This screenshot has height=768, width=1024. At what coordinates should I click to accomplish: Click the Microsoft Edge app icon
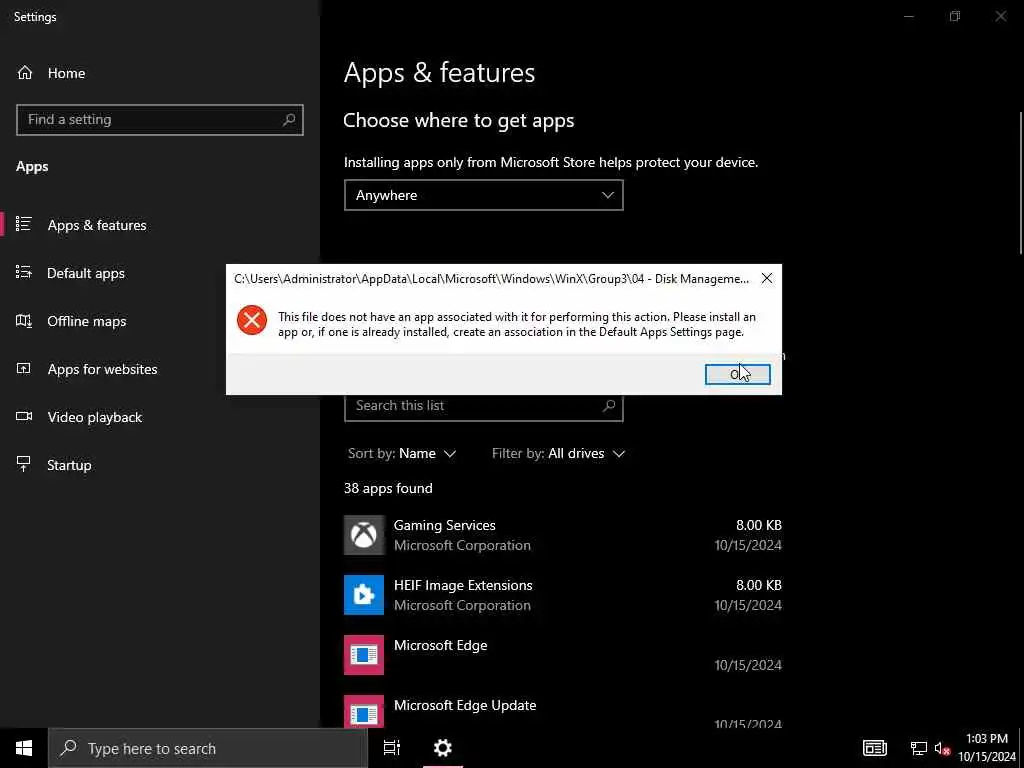coord(364,655)
